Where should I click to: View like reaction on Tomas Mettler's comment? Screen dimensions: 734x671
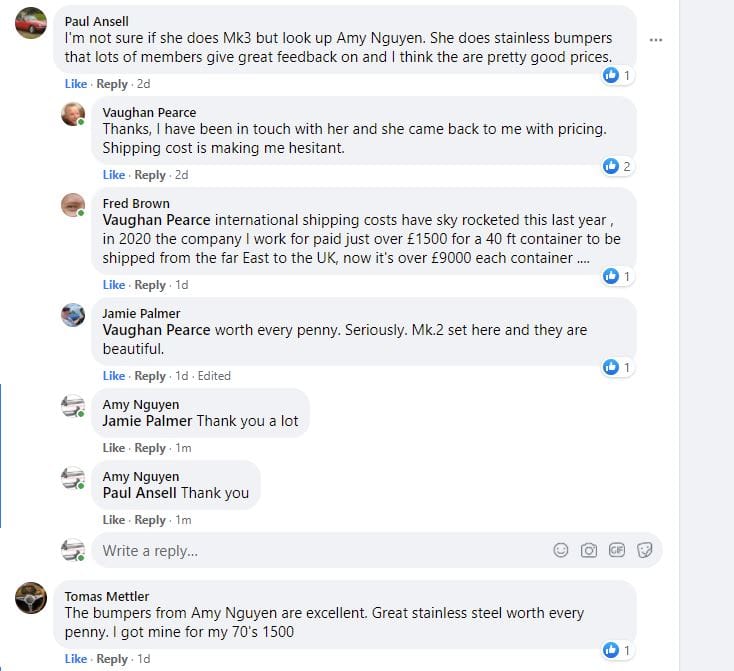(x=616, y=650)
